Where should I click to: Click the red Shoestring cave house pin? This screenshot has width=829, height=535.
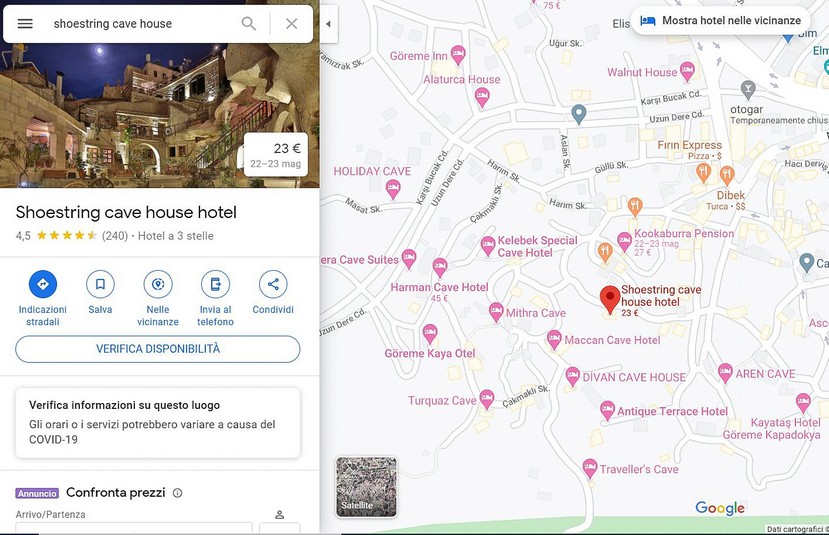610,299
